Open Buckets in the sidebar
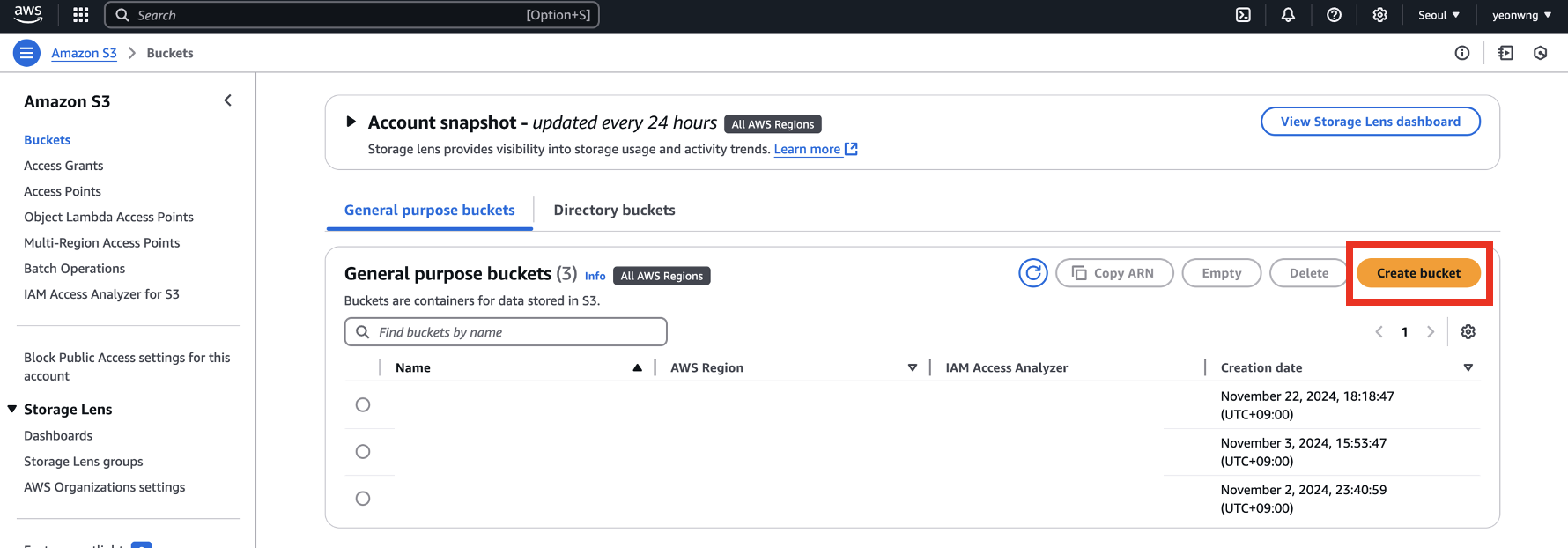The width and height of the screenshot is (1568, 548). 48,140
